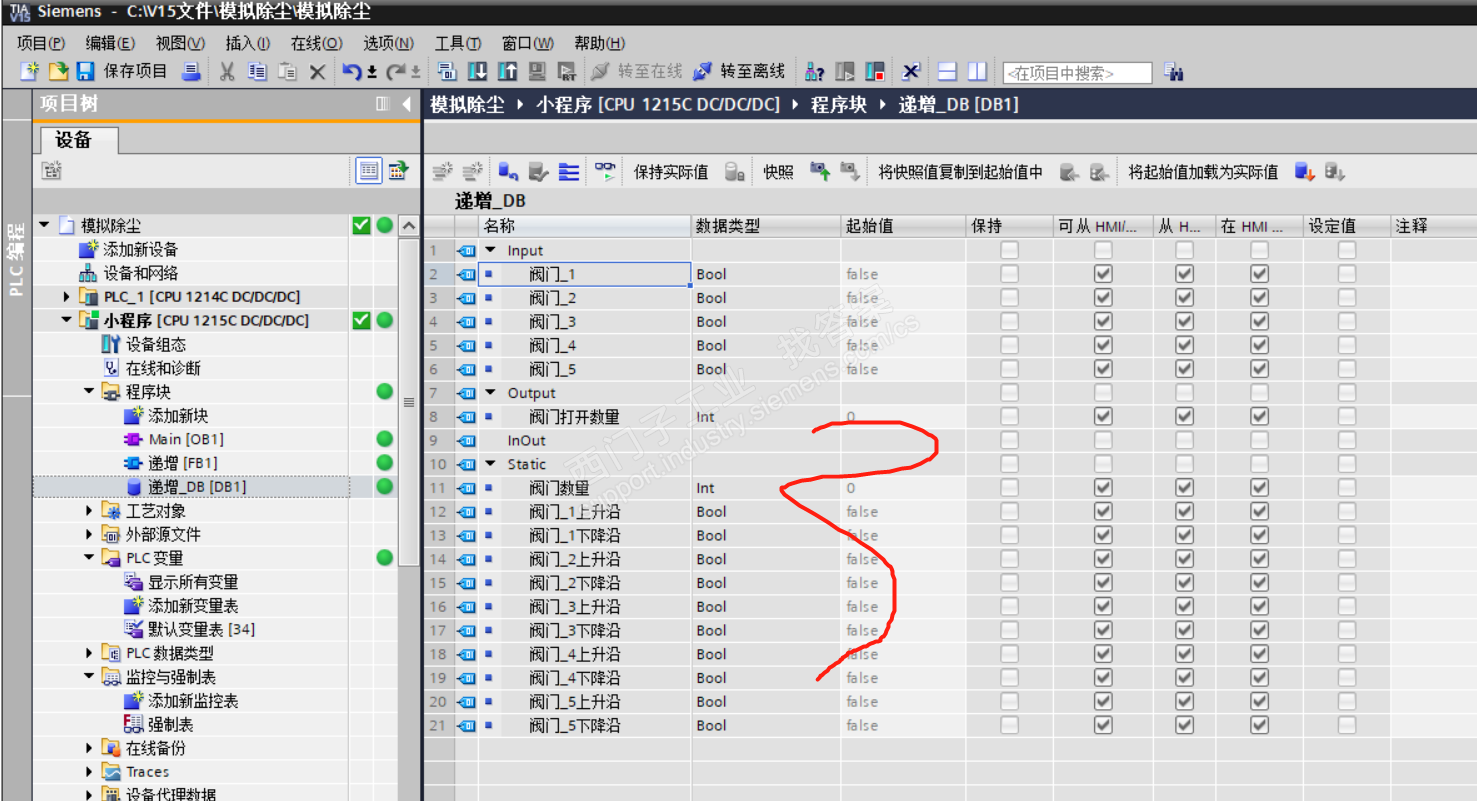Image resolution: width=1477 pixels, height=801 pixels.
Task: Click the snapshot camera icon with green arrow
Action: click(820, 172)
